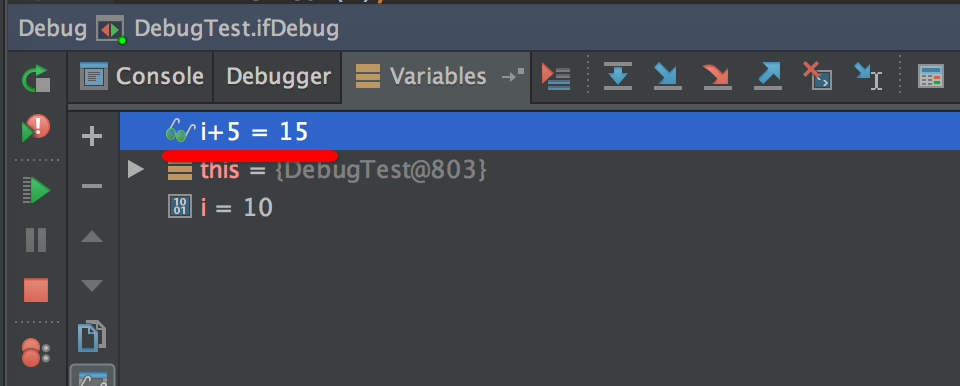Stop debugging with the red square
The image size is (960, 386).
click(x=36, y=290)
